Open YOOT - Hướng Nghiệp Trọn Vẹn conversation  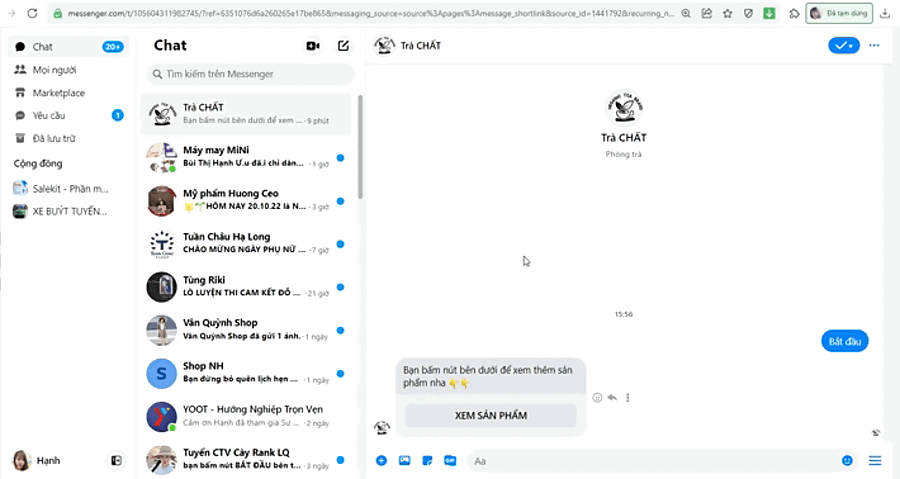tap(246, 416)
